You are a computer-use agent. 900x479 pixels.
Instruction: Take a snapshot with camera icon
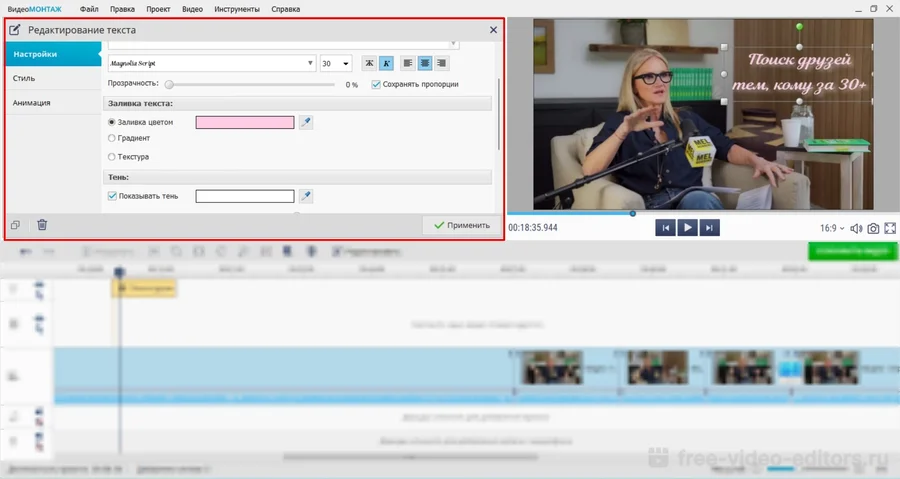873,228
